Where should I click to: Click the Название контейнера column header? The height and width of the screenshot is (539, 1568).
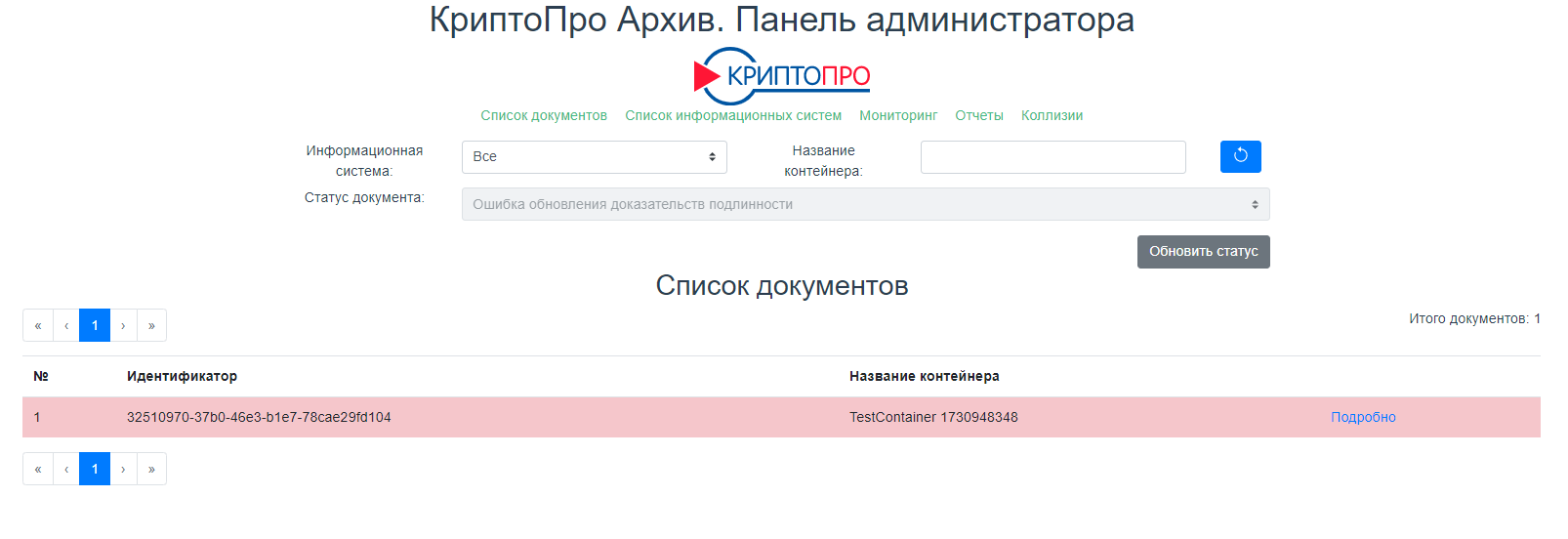pyautogui.click(x=925, y=376)
